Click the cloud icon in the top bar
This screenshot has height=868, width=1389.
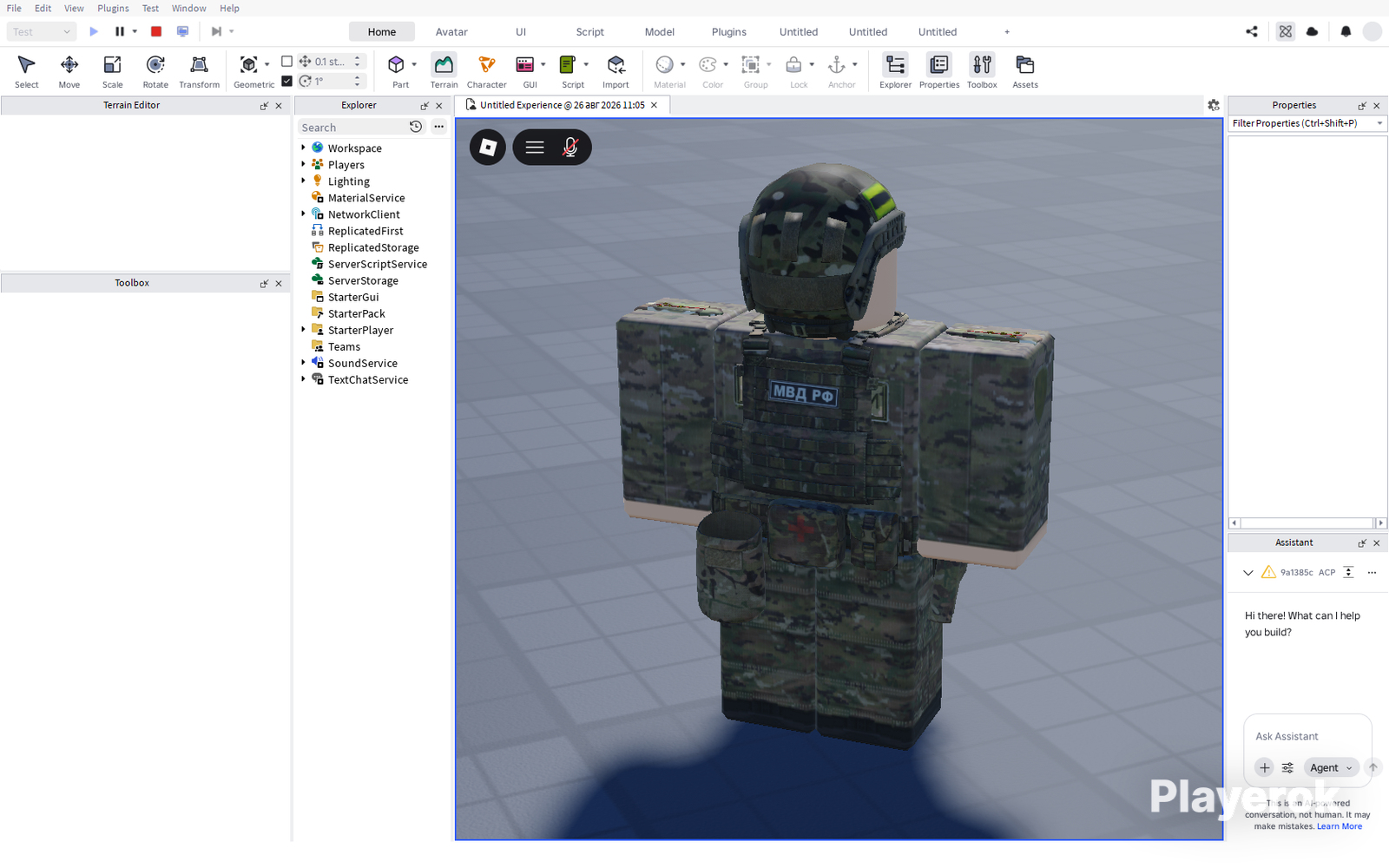pyautogui.click(x=1313, y=31)
